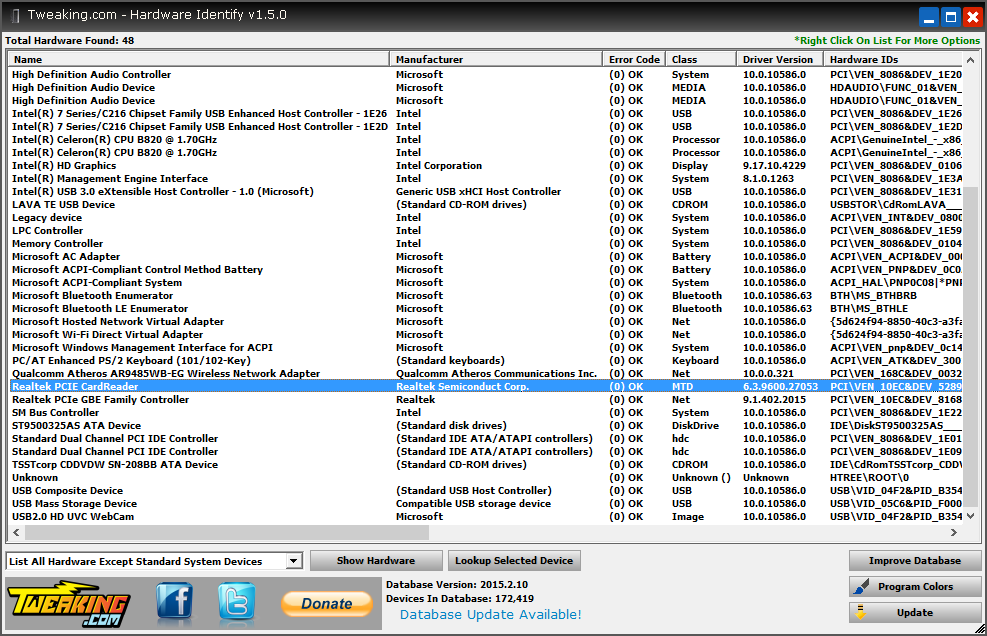Image resolution: width=987 pixels, height=636 pixels.
Task: Open the hardware list filter dropdown
Action: tap(293, 561)
